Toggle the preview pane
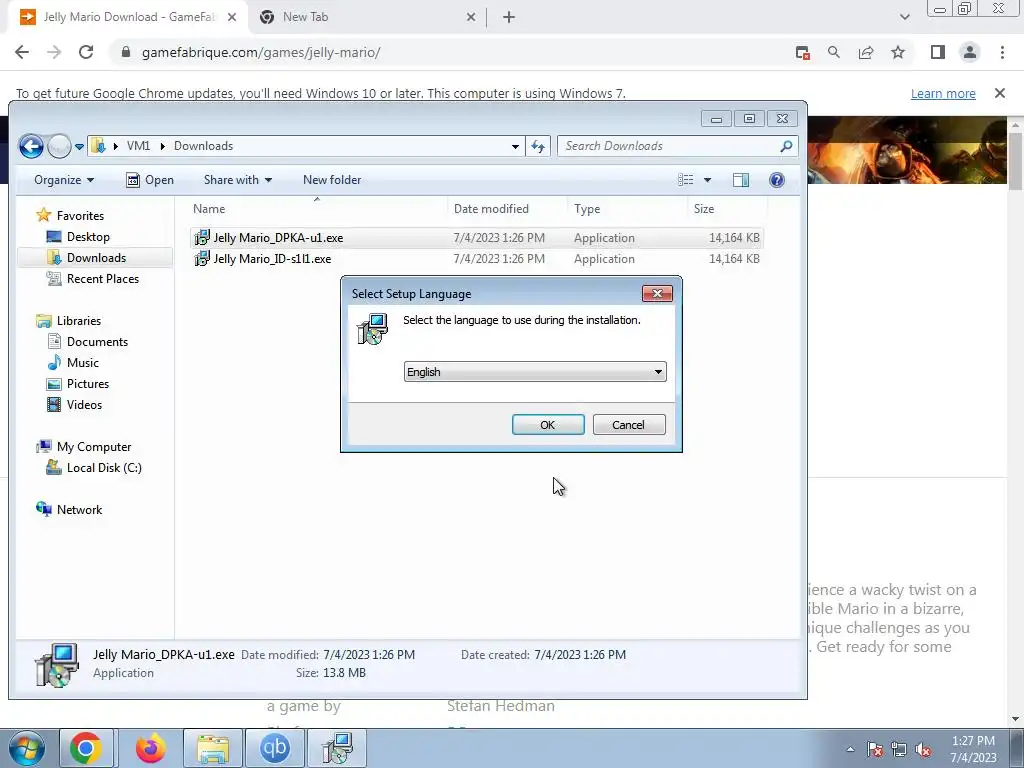The height and width of the screenshot is (768, 1024). point(741,180)
